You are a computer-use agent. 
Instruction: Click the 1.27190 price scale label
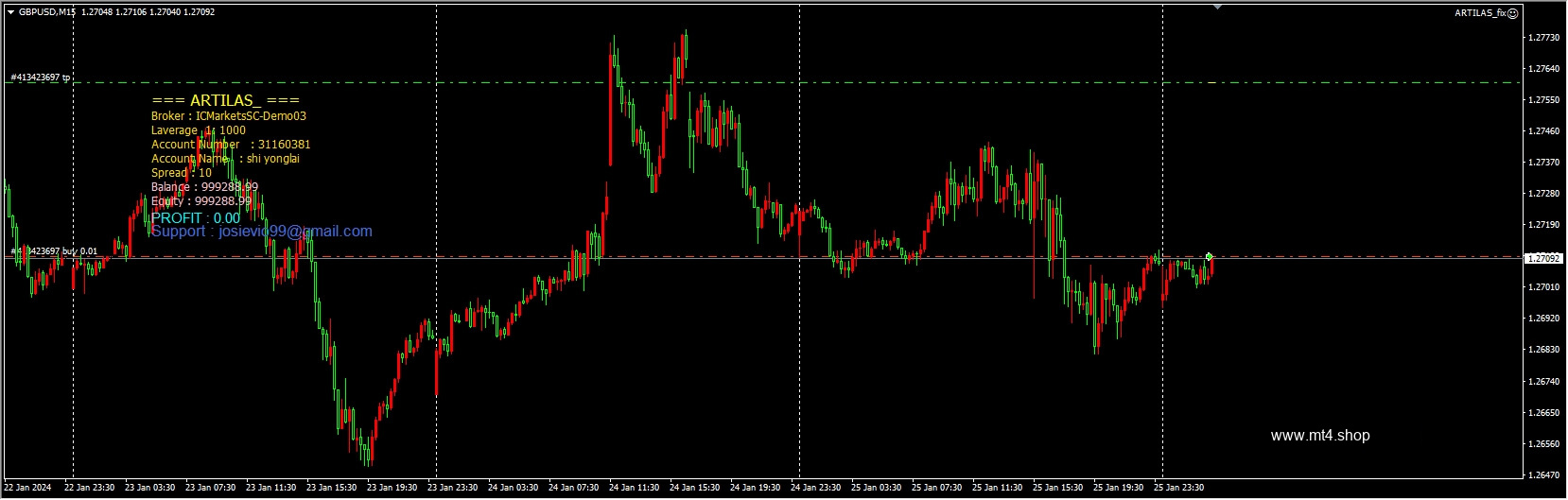[x=1543, y=225]
